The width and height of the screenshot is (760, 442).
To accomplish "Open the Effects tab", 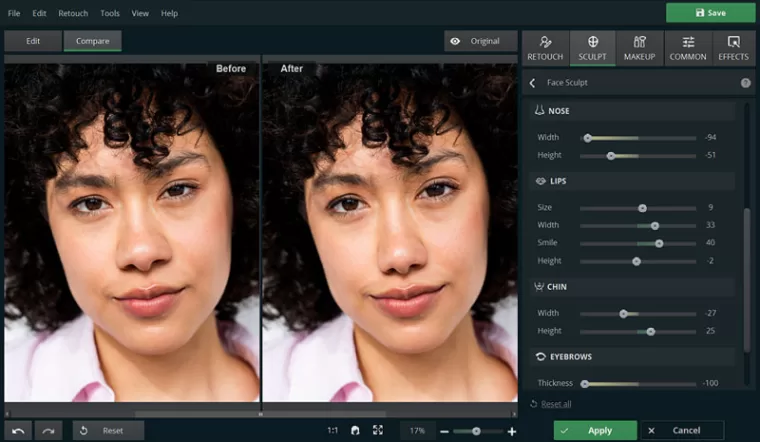I will (733, 48).
